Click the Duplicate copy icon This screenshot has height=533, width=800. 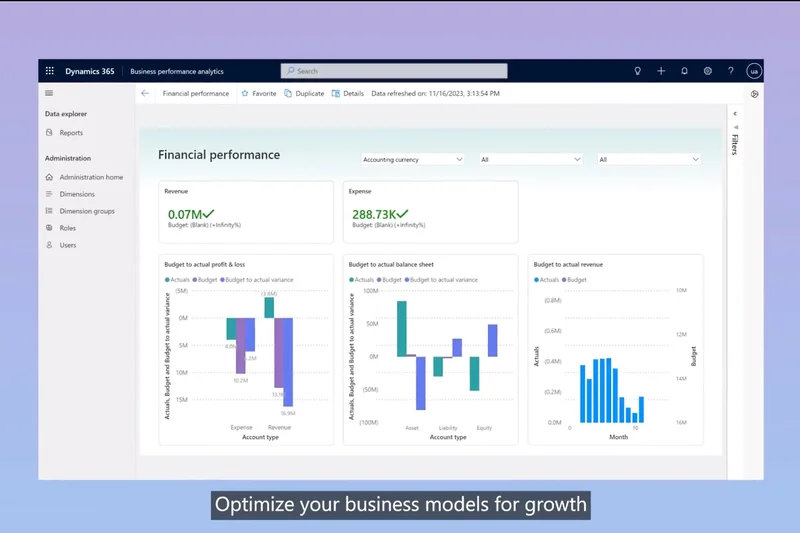(x=288, y=93)
